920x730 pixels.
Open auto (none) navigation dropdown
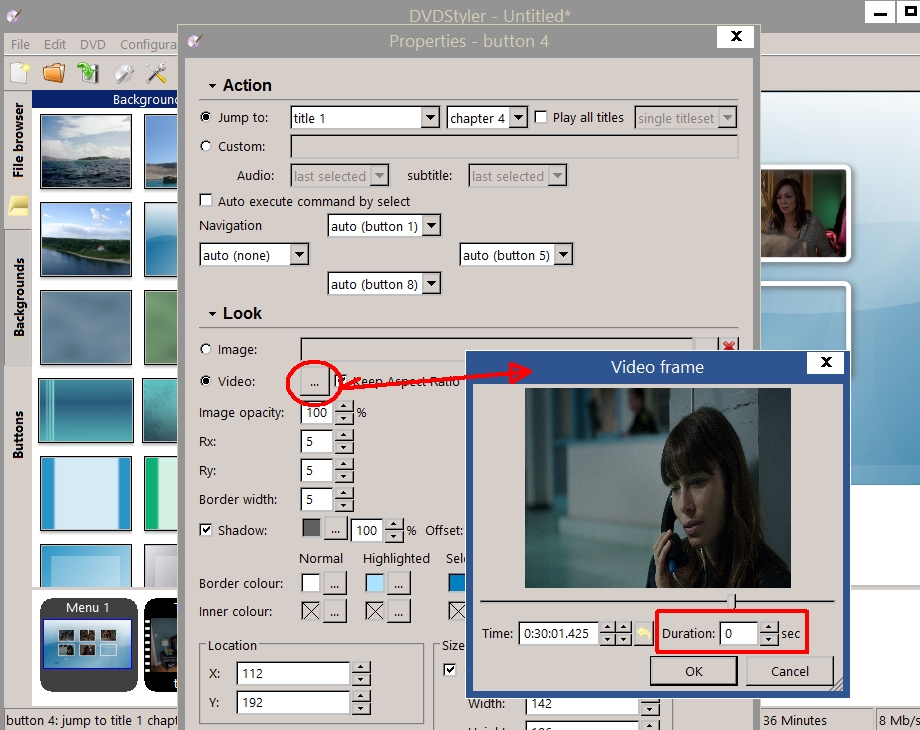[x=299, y=255]
